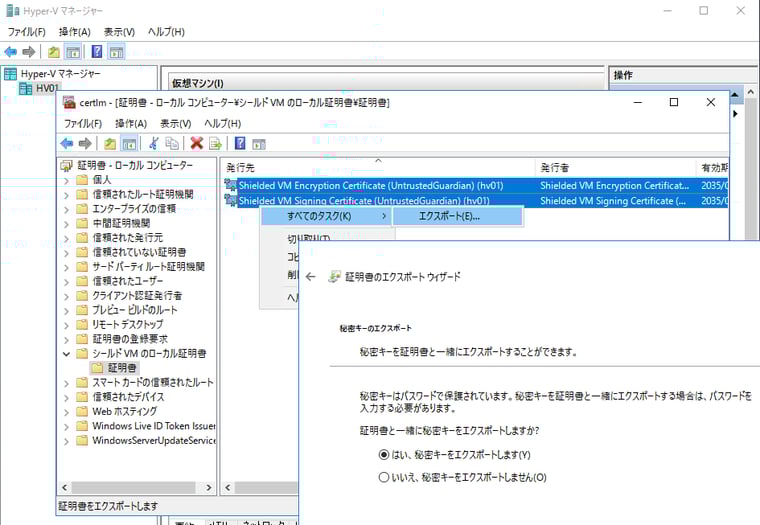
Task: Open ヘルプ(H) menu in certlm window
Action: [x=222, y=124]
